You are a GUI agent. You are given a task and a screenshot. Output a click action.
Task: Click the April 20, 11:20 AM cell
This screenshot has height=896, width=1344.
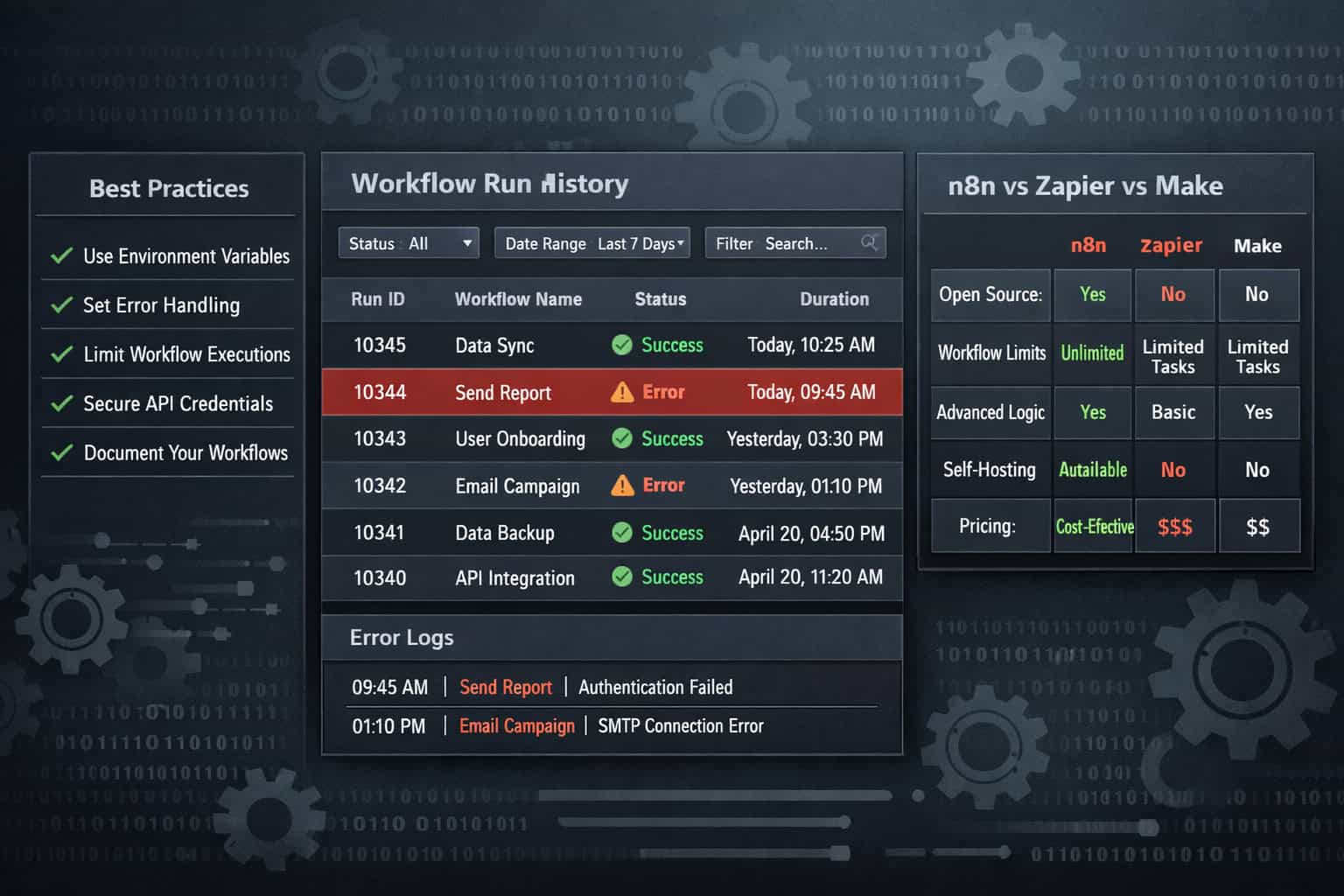click(810, 577)
